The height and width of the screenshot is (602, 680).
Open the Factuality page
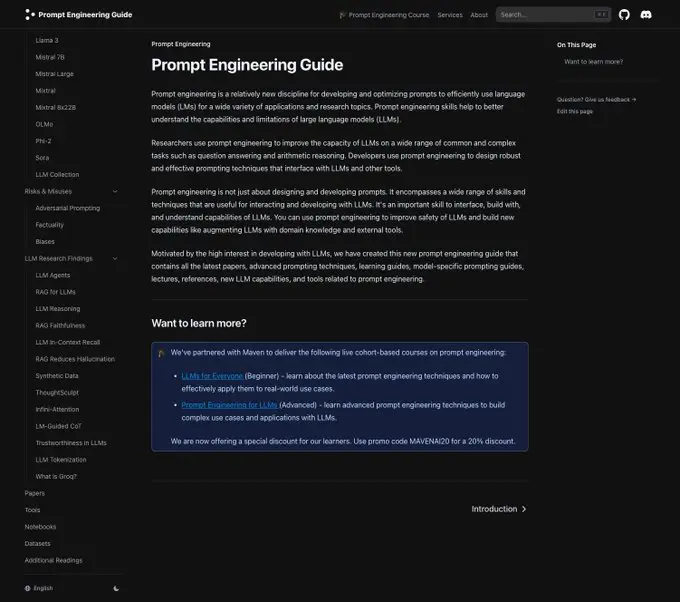point(49,225)
